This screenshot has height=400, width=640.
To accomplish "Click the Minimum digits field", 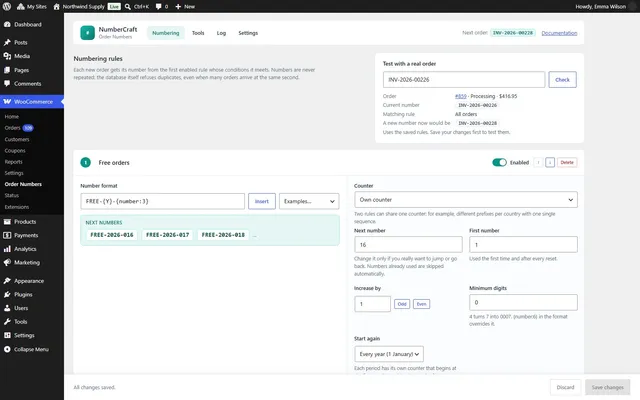I will (523, 302).
